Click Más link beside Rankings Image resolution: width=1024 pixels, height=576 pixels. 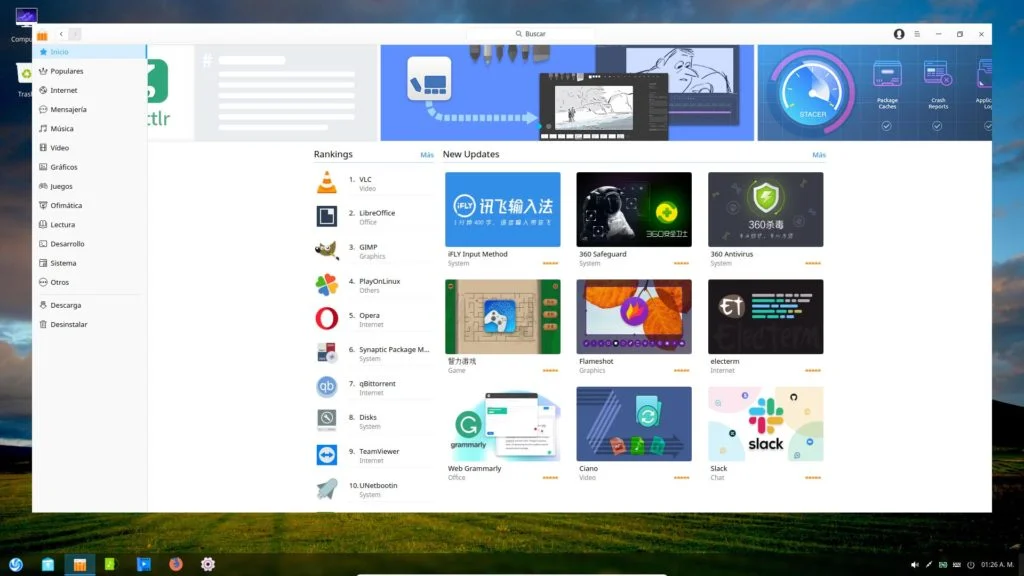point(426,155)
